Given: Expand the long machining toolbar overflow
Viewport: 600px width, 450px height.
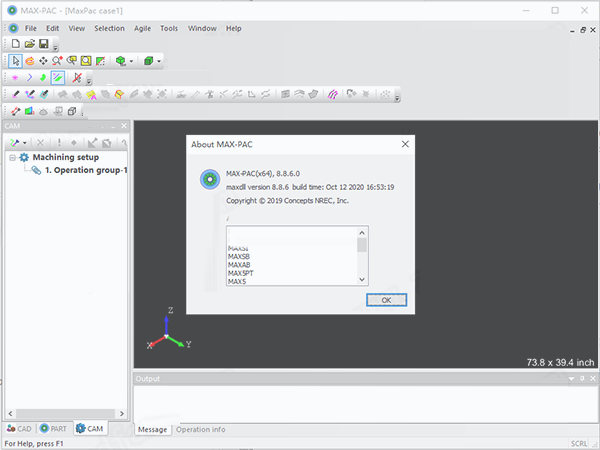Looking at the screenshot, I should click(x=397, y=98).
